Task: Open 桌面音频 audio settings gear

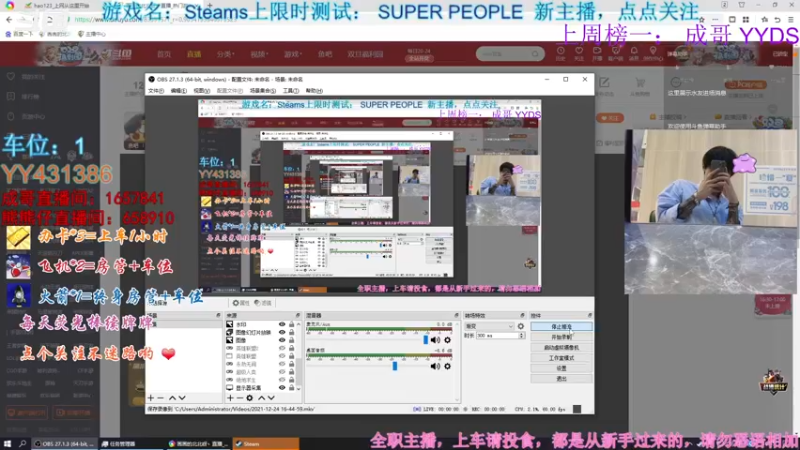Action: pos(447,366)
